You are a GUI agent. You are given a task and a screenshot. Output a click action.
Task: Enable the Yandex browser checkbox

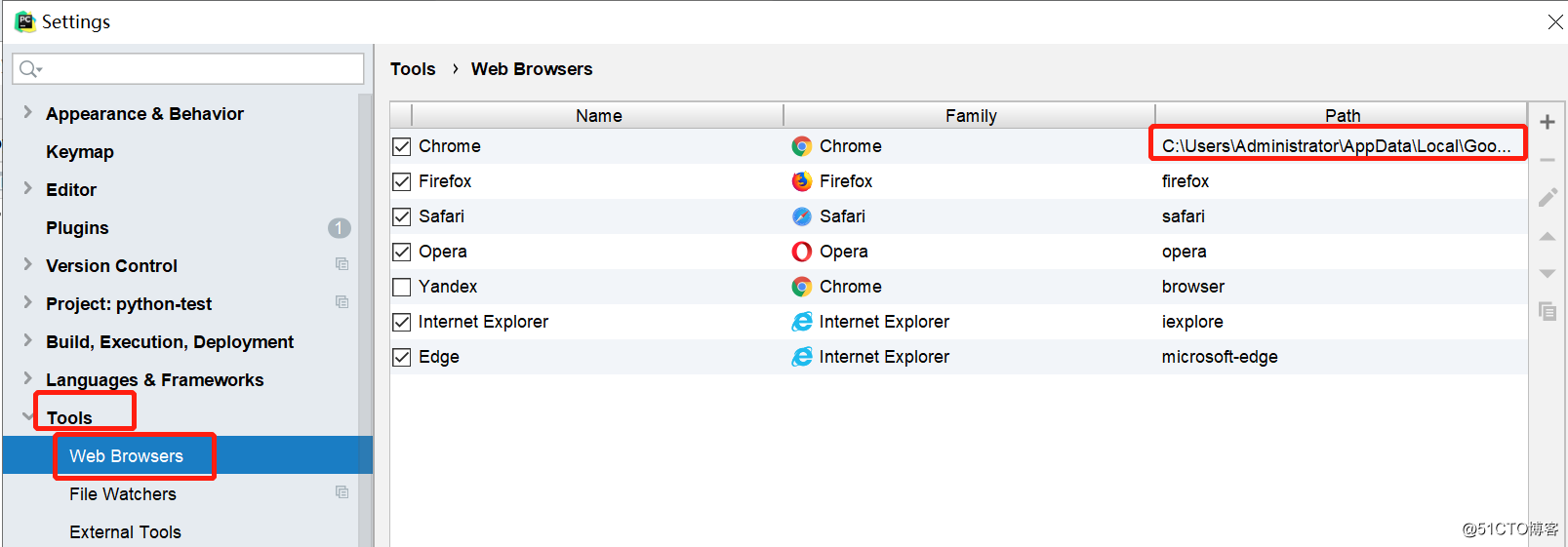401,287
